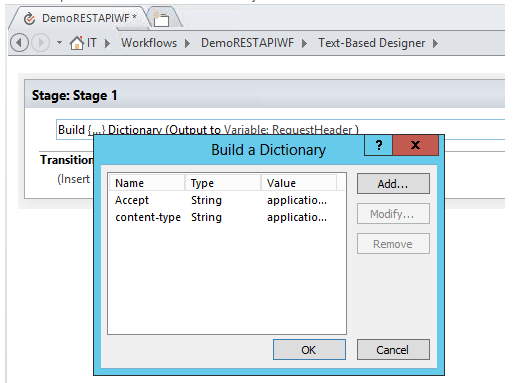517x383 pixels.
Task: Click the back navigation arrow icon
Action: coord(19,43)
